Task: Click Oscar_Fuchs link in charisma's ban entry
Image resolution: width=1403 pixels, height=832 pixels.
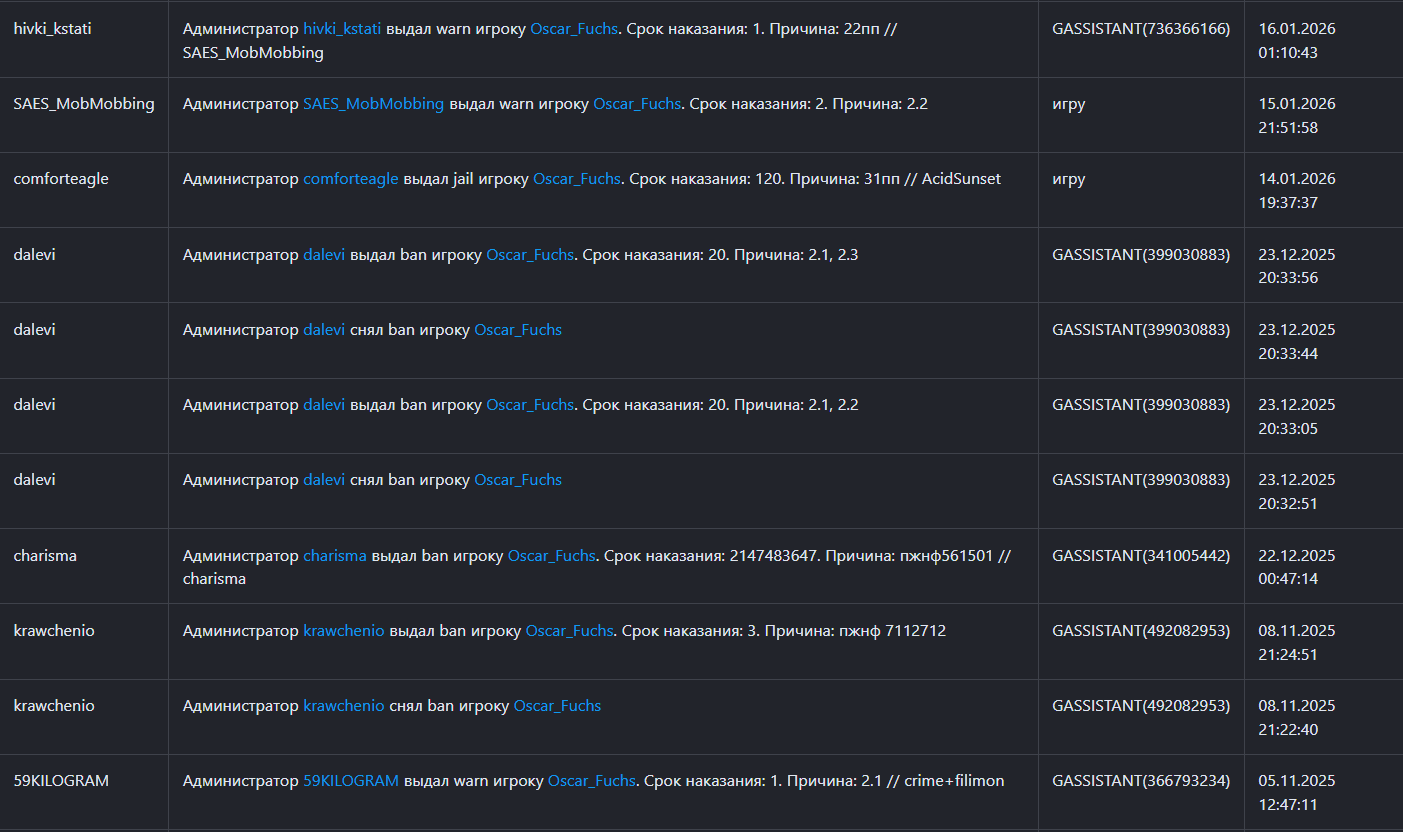Action: pos(551,555)
